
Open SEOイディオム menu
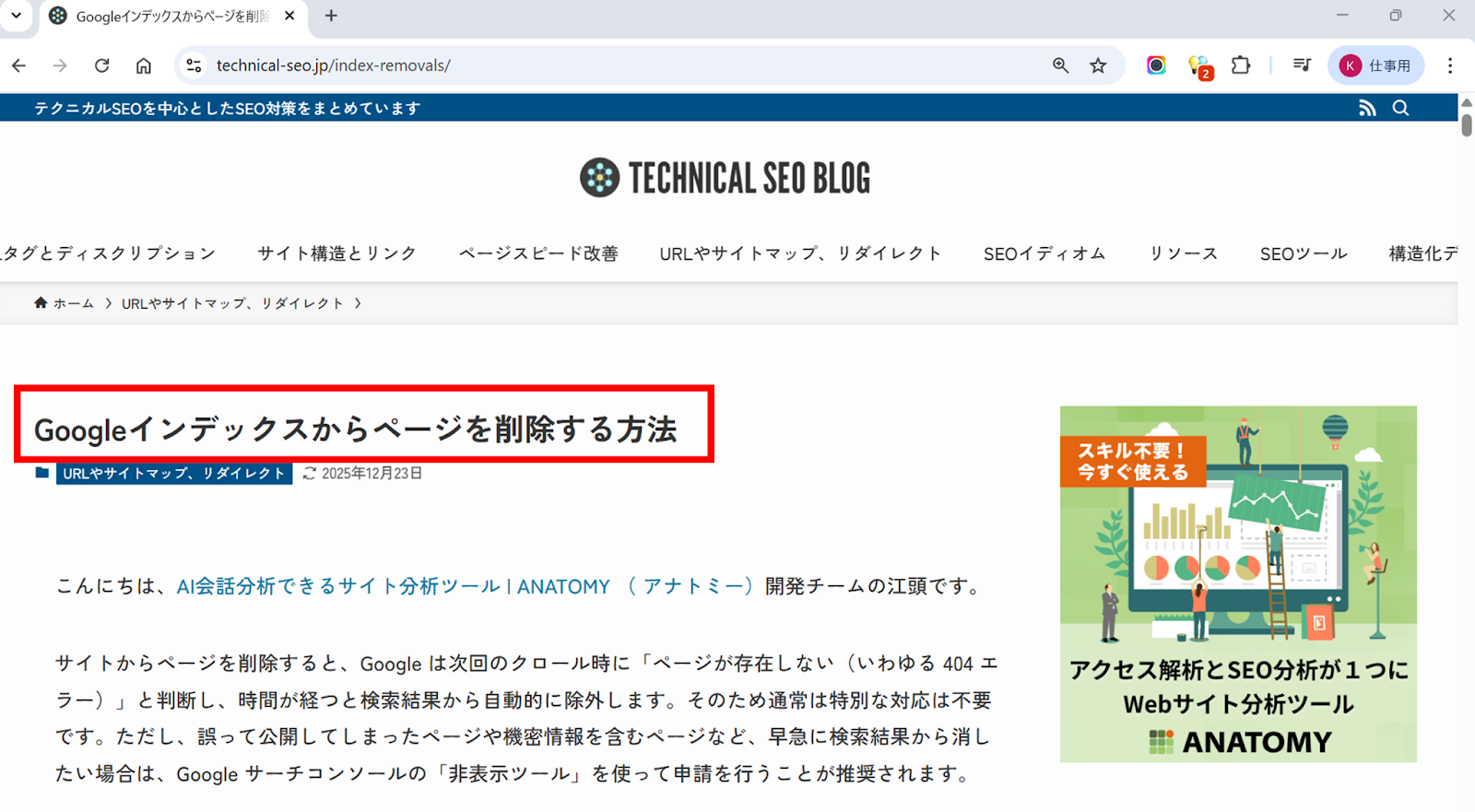[1044, 253]
